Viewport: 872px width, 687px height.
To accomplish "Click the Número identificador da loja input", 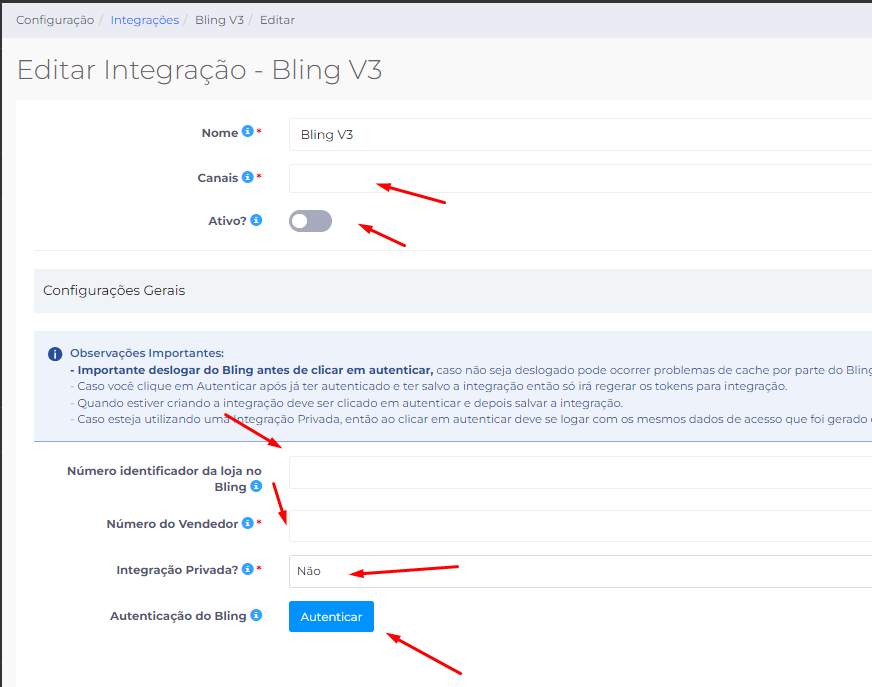I will (581, 473).
